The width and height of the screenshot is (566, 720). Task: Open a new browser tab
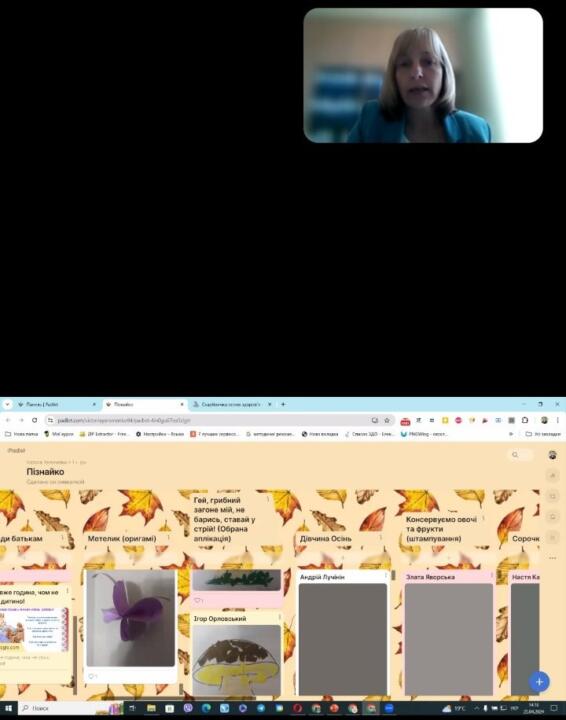point(283,404)
